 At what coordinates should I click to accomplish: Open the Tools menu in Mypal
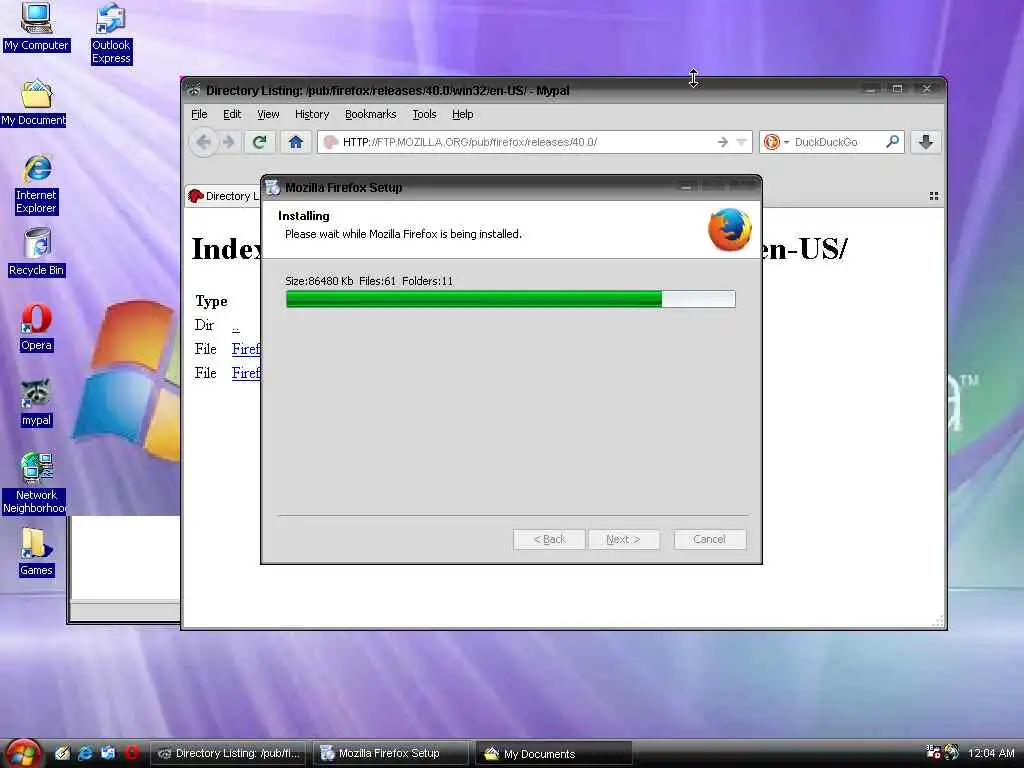[x=424, y=114]
